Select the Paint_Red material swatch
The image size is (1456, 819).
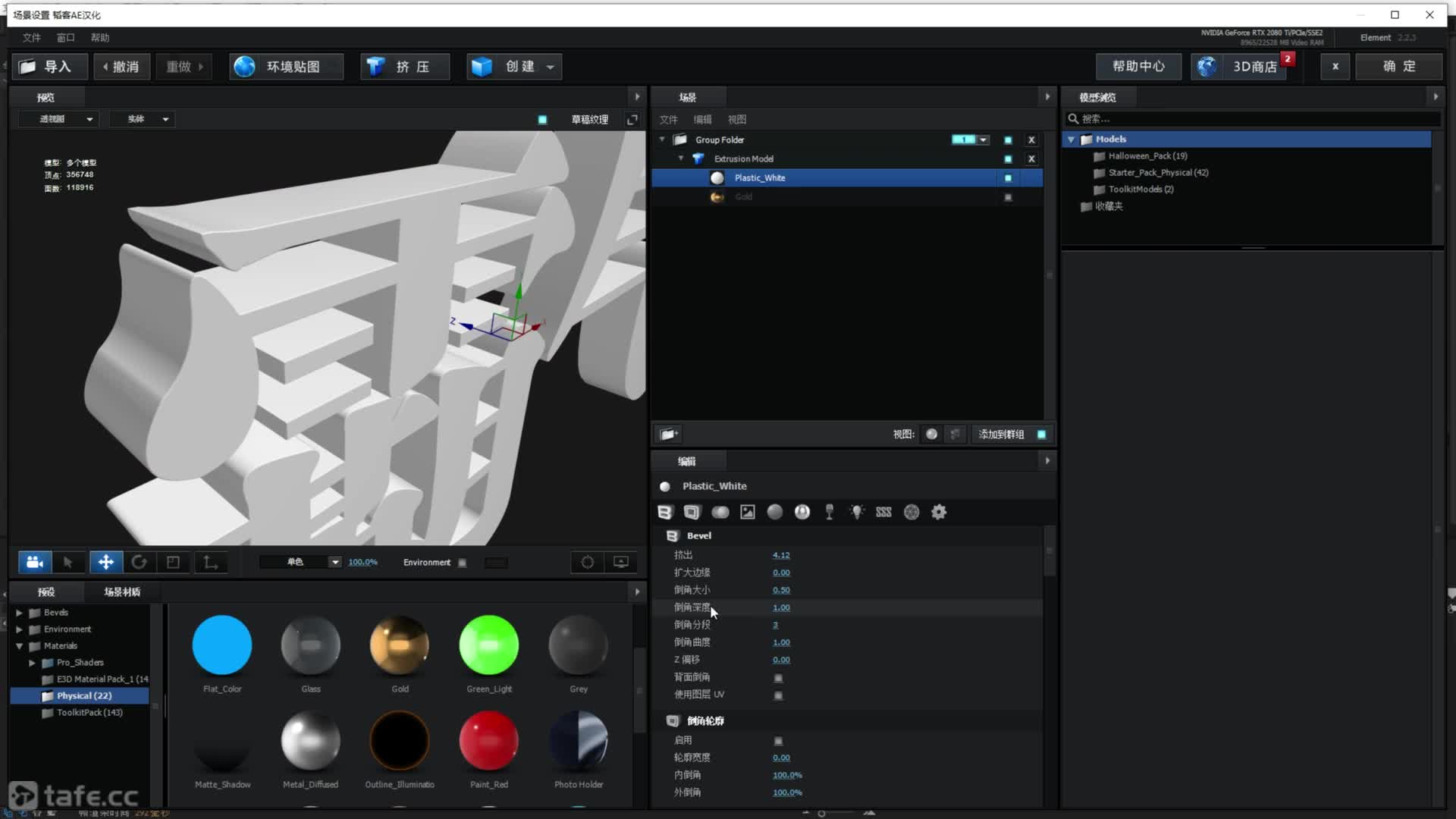click(x=489, y=741)
